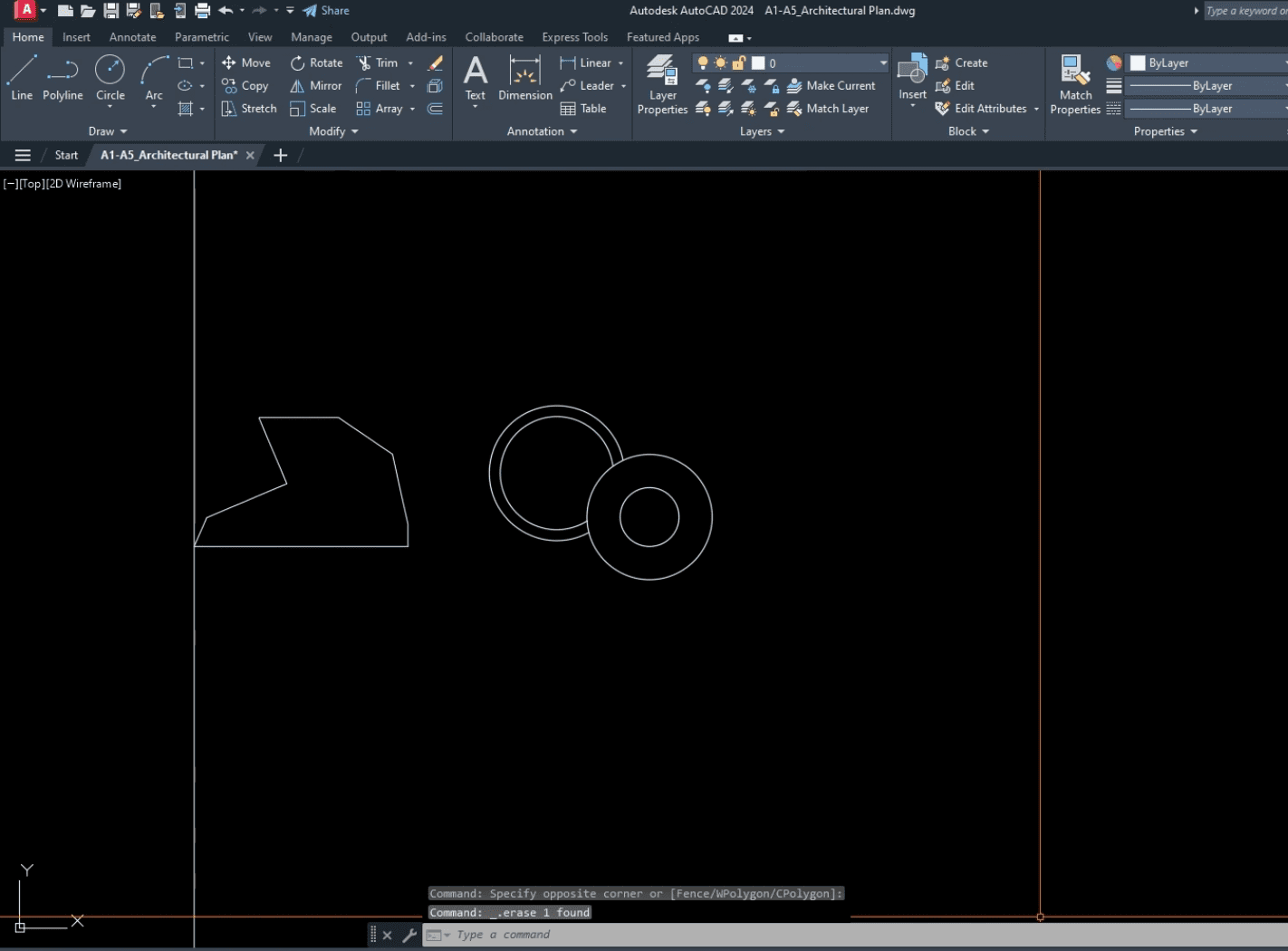
Task: Select the Line tool
Action: [x=21, y=77]
